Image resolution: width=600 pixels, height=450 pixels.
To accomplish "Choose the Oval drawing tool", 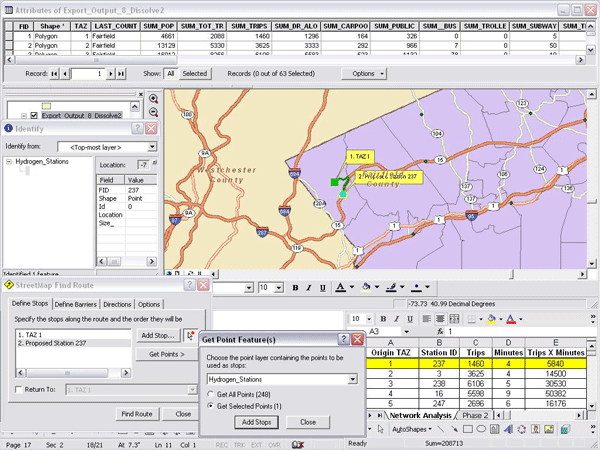I will (x=481, y=429).
